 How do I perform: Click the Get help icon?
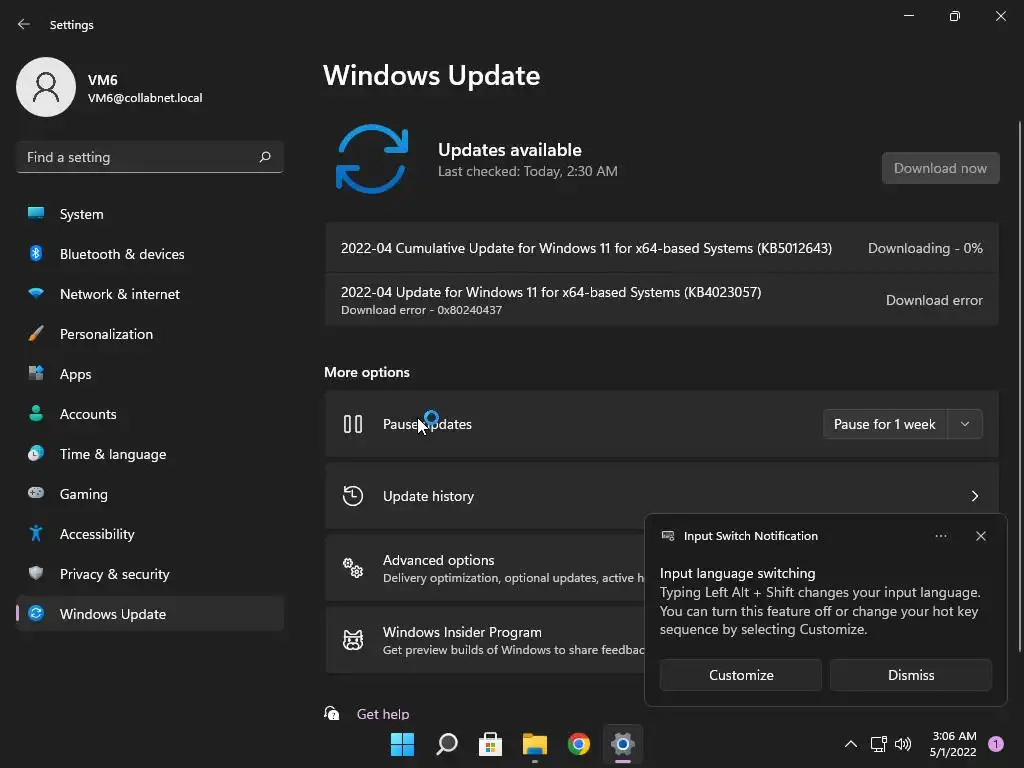coord(332,713)
